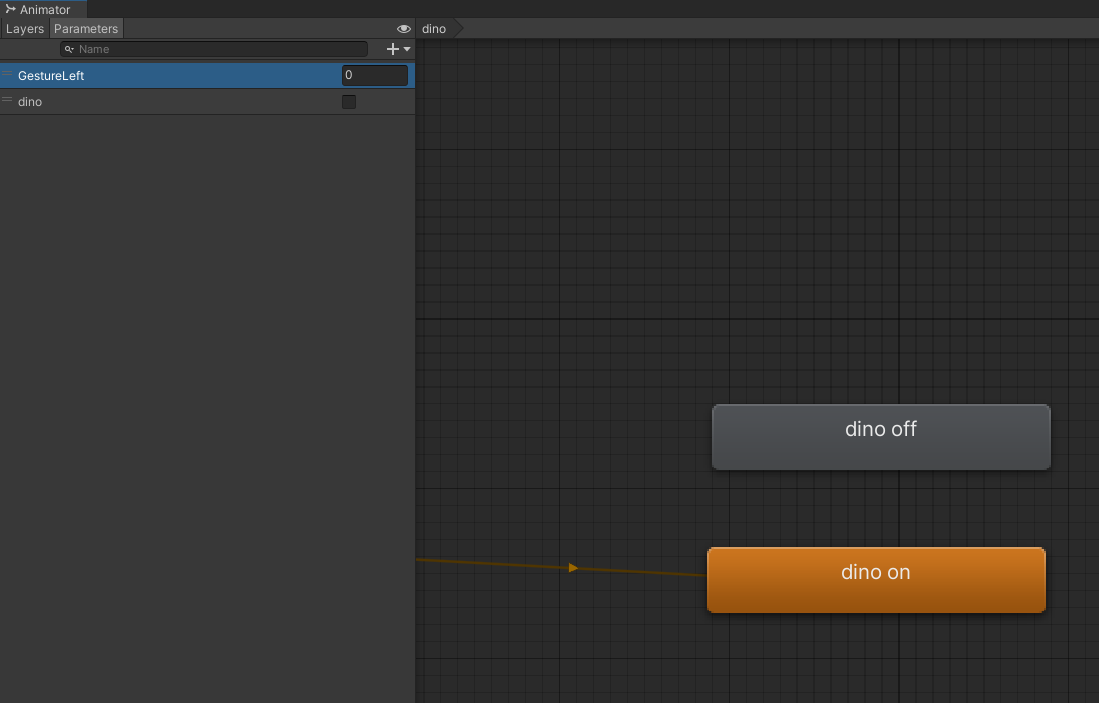Select the dino on state node

876,580
